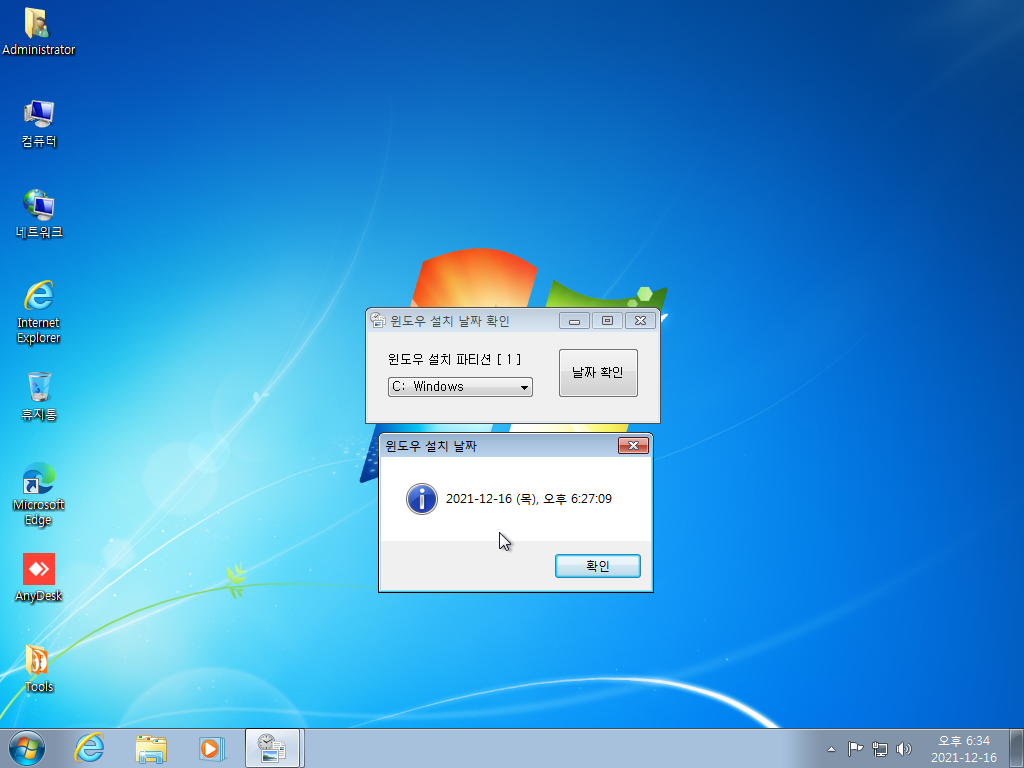Select the Tools folder desktop icon
Image resolution: width=1024 pixels, height=768 pixels.
click(39, 669)
